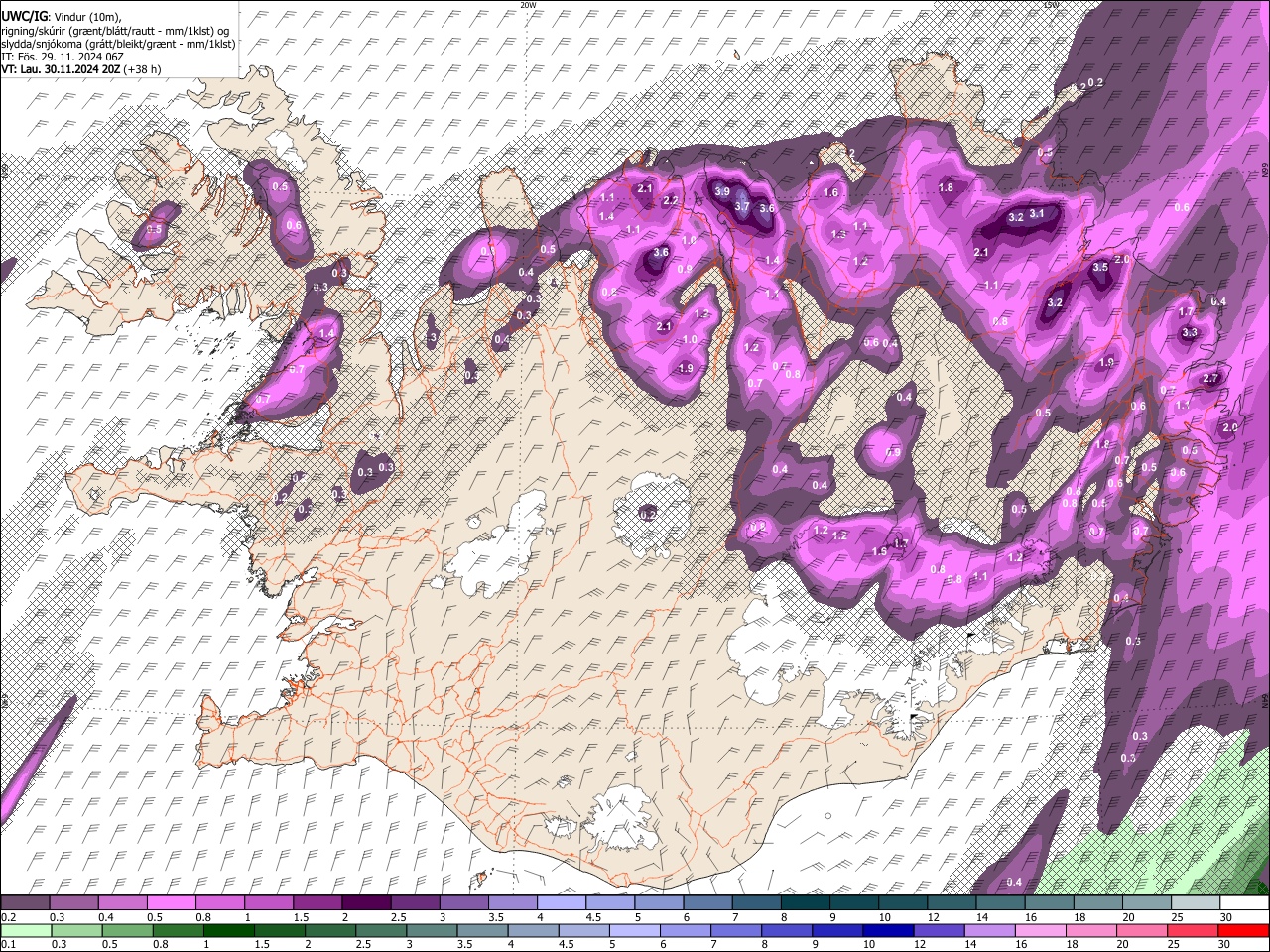Click the bright red swatch ending the lower legend row
The width and height of the screenshot is (1270, 952).
pos(1243,931)
